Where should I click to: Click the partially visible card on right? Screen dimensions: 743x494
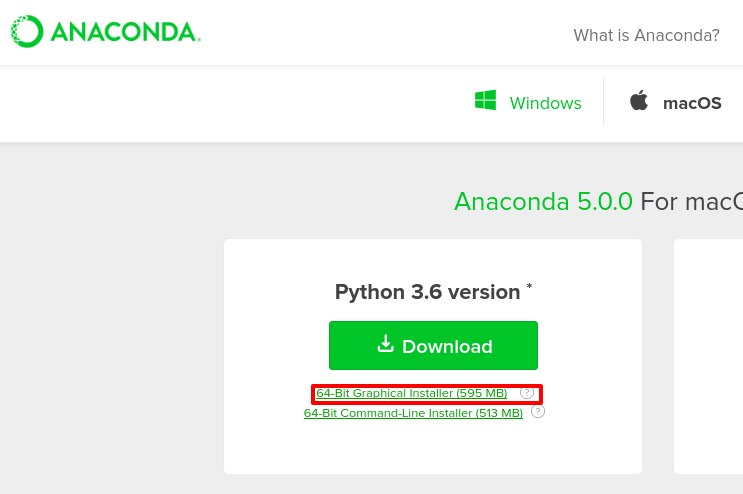[708, 356]
